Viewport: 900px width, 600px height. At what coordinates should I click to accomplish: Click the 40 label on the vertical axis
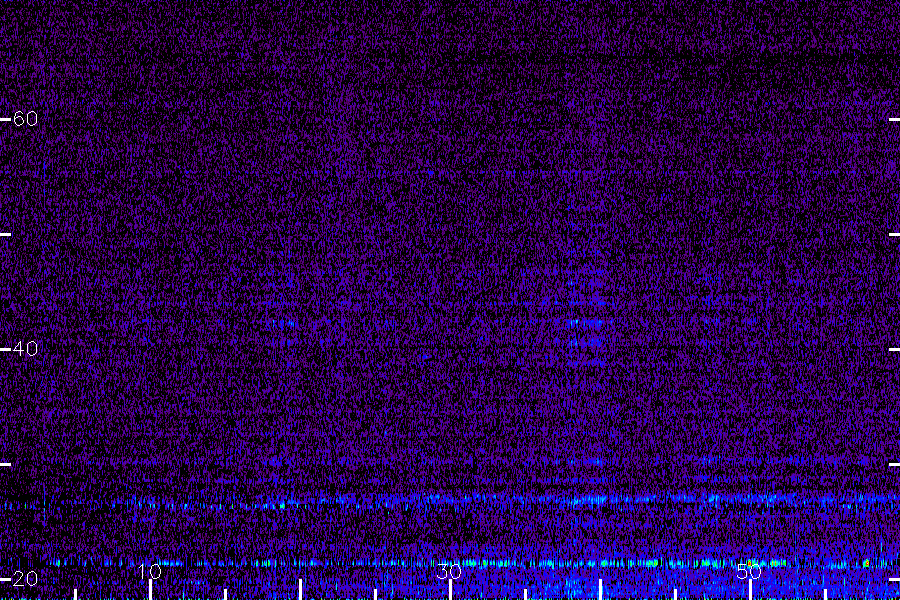25,349
